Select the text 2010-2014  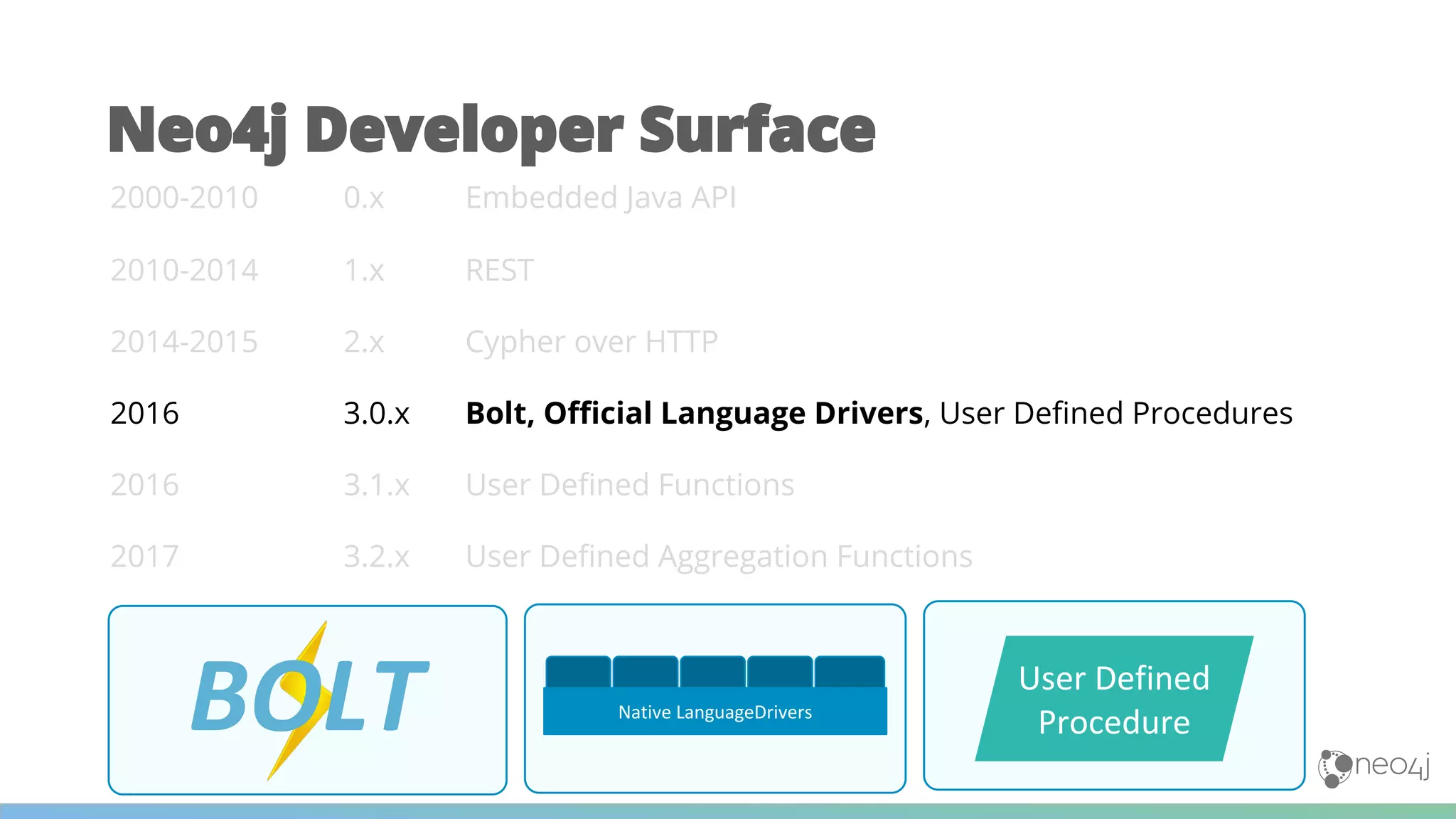[184, 271]
